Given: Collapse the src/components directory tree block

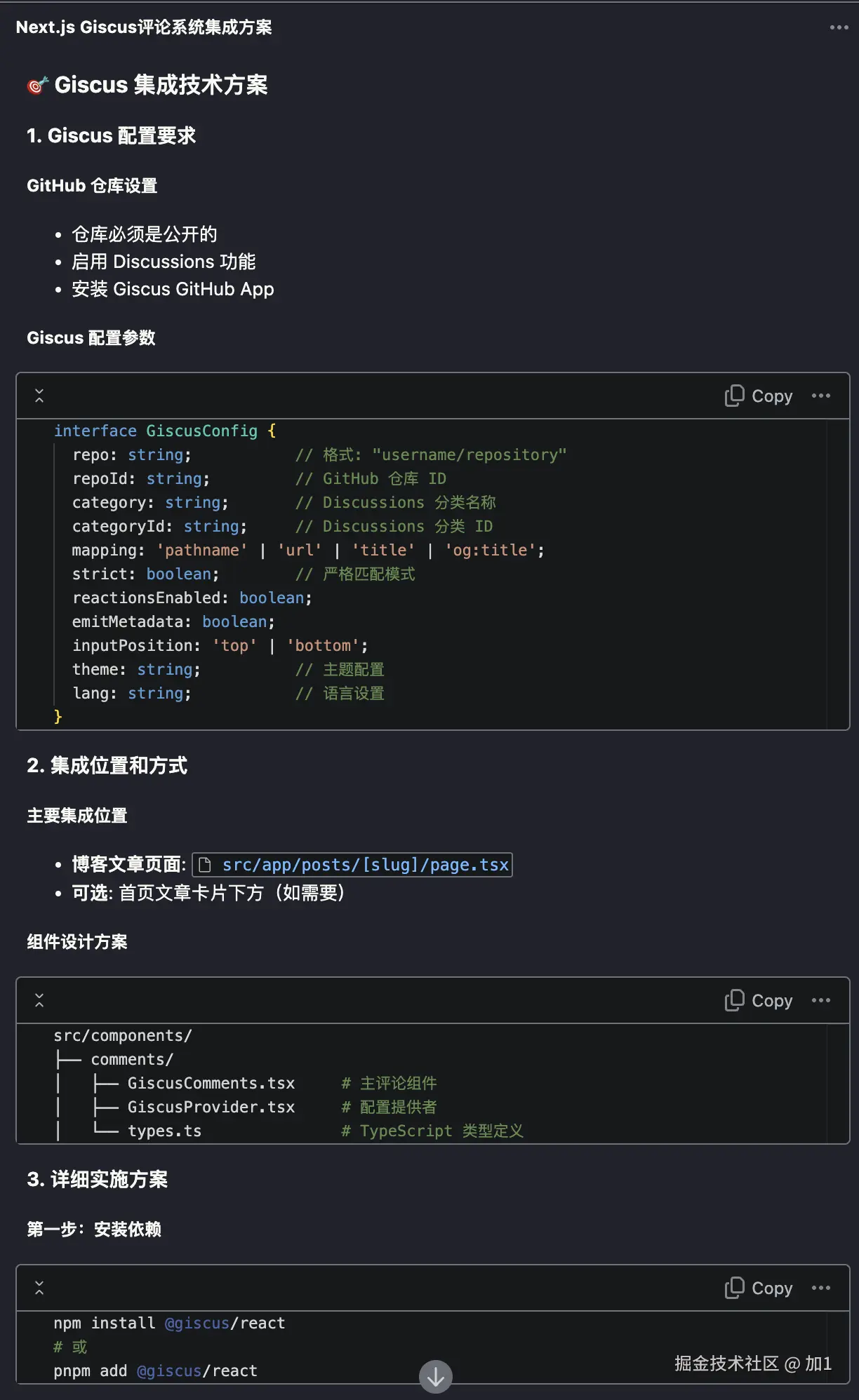Looking at the screenshot, I should coord(39,1001).
